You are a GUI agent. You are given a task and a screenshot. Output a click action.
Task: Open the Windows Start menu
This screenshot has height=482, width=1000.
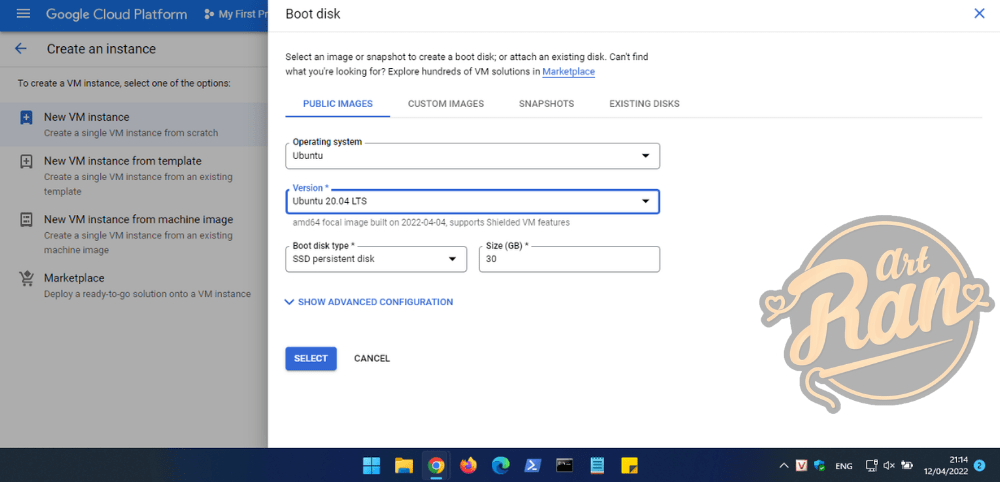371,465
